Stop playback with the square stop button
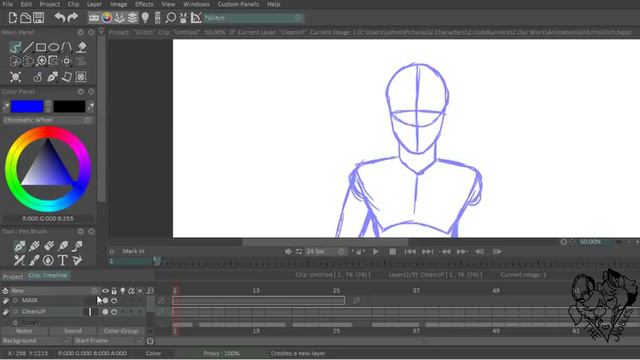Viewport: 640px width, 360px height. tap(392, 251)
